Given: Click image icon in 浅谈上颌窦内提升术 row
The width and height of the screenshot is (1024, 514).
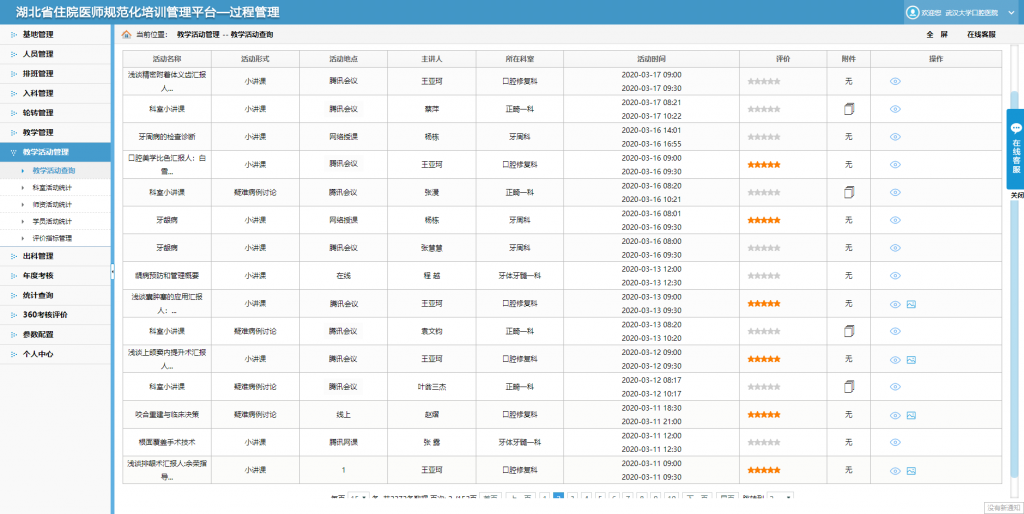Looking at the screenshot, I should pyautogui.click(x=911, y=359).
